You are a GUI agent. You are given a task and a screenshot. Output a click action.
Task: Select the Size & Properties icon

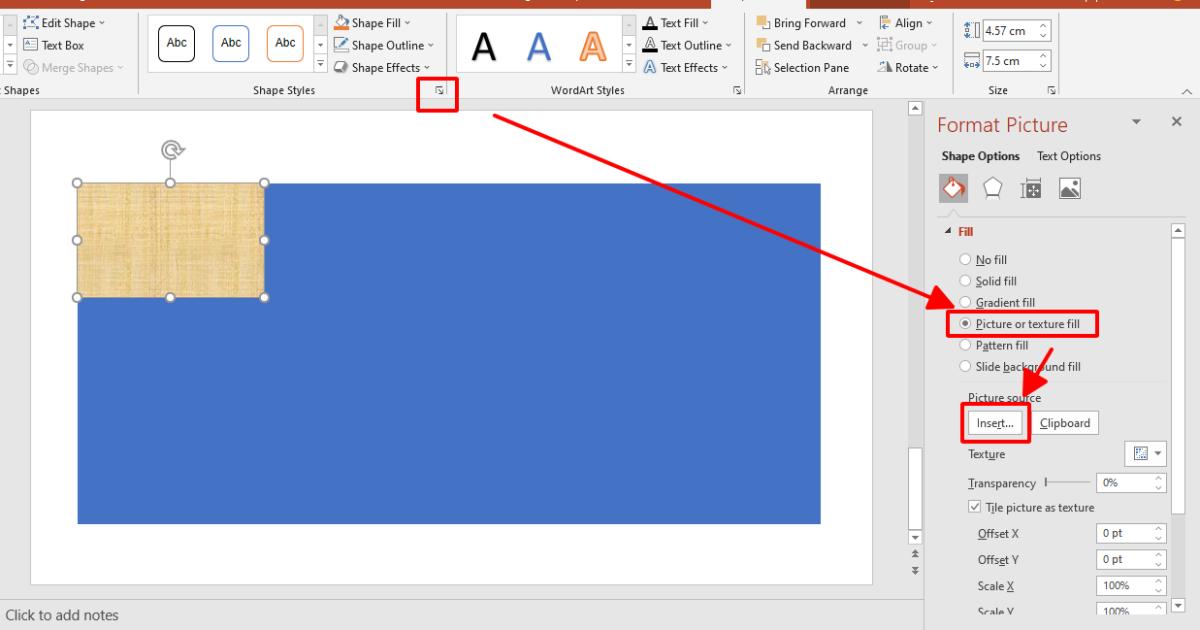tap(1031, 188)
